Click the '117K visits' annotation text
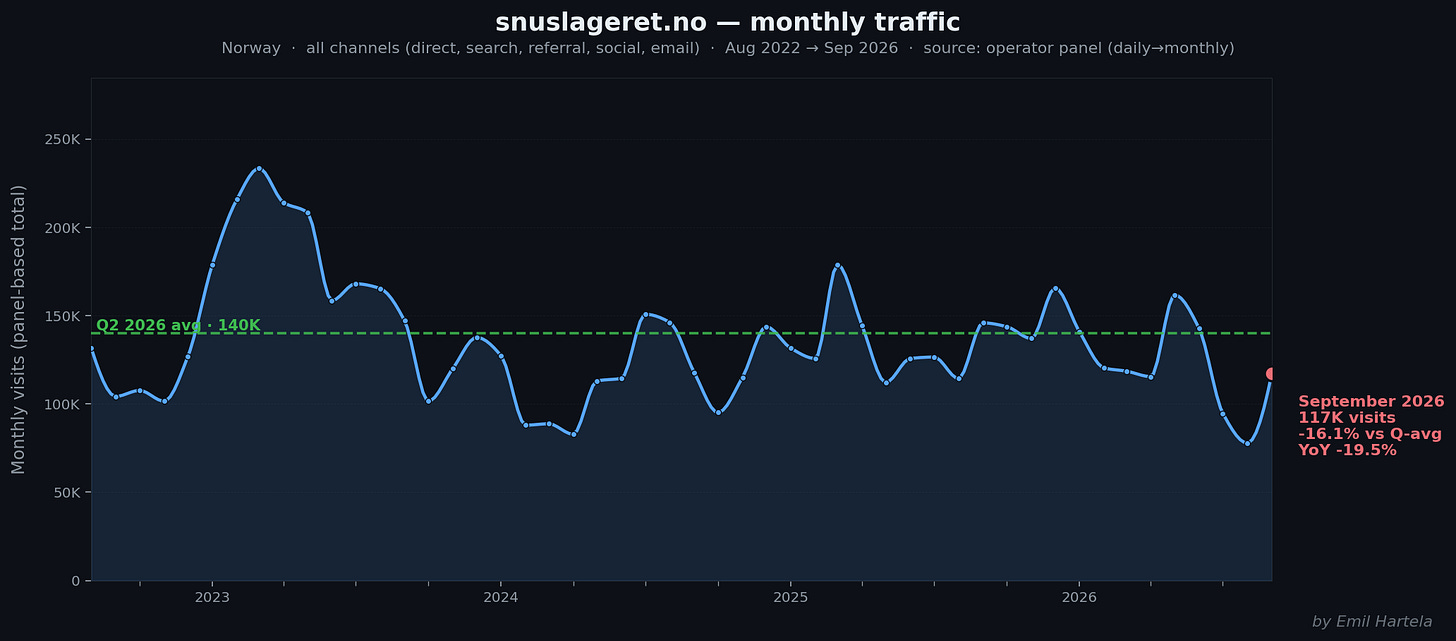The image size is (1456, 641). (x=1346, y=418)
